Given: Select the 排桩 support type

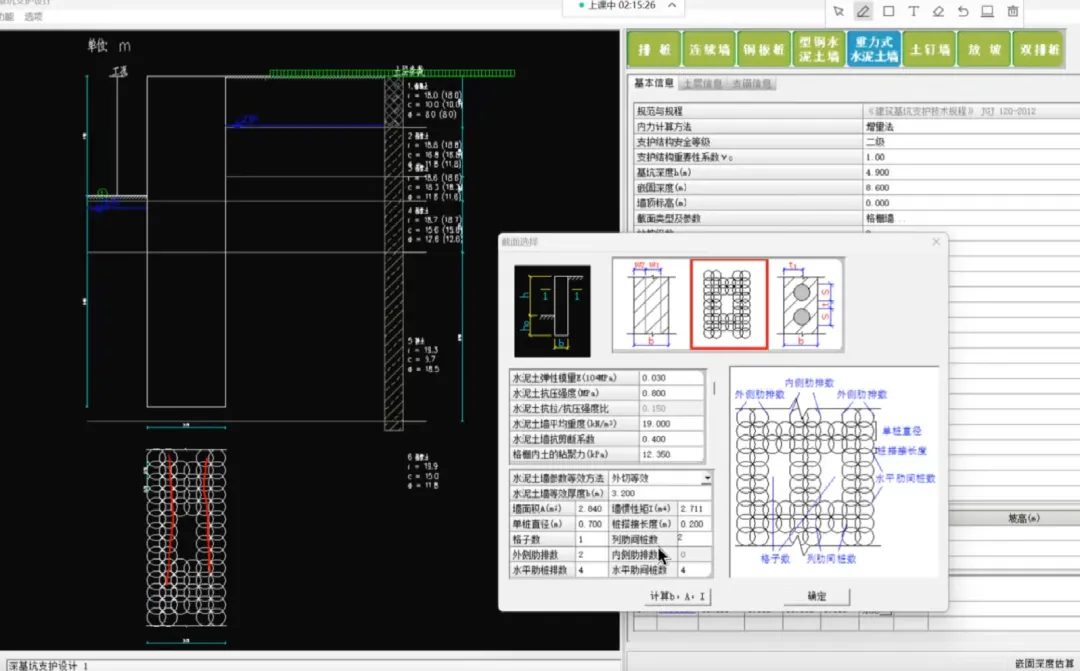Looking at the screenshot, I should [654, 49].
